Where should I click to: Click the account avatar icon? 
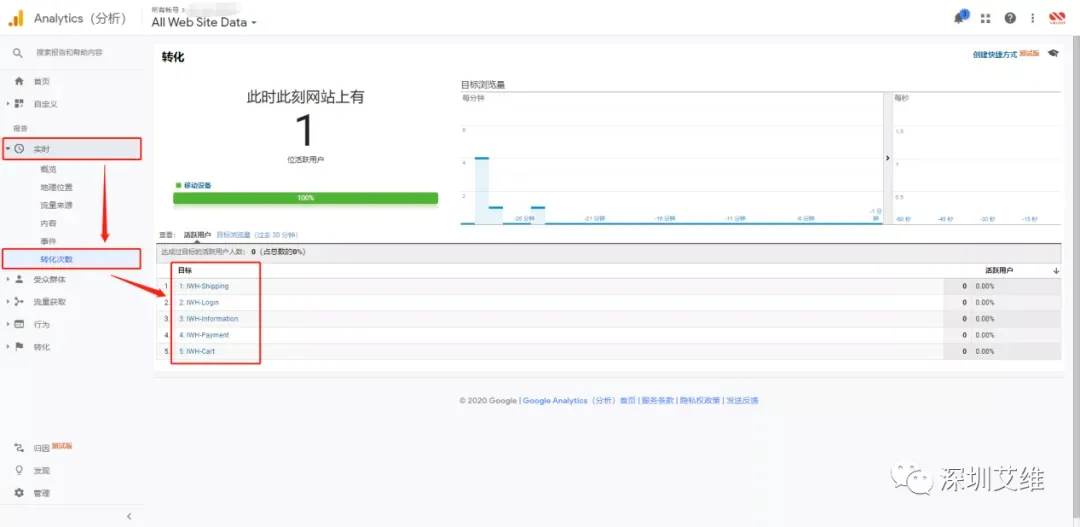(x=1057, y=18)
